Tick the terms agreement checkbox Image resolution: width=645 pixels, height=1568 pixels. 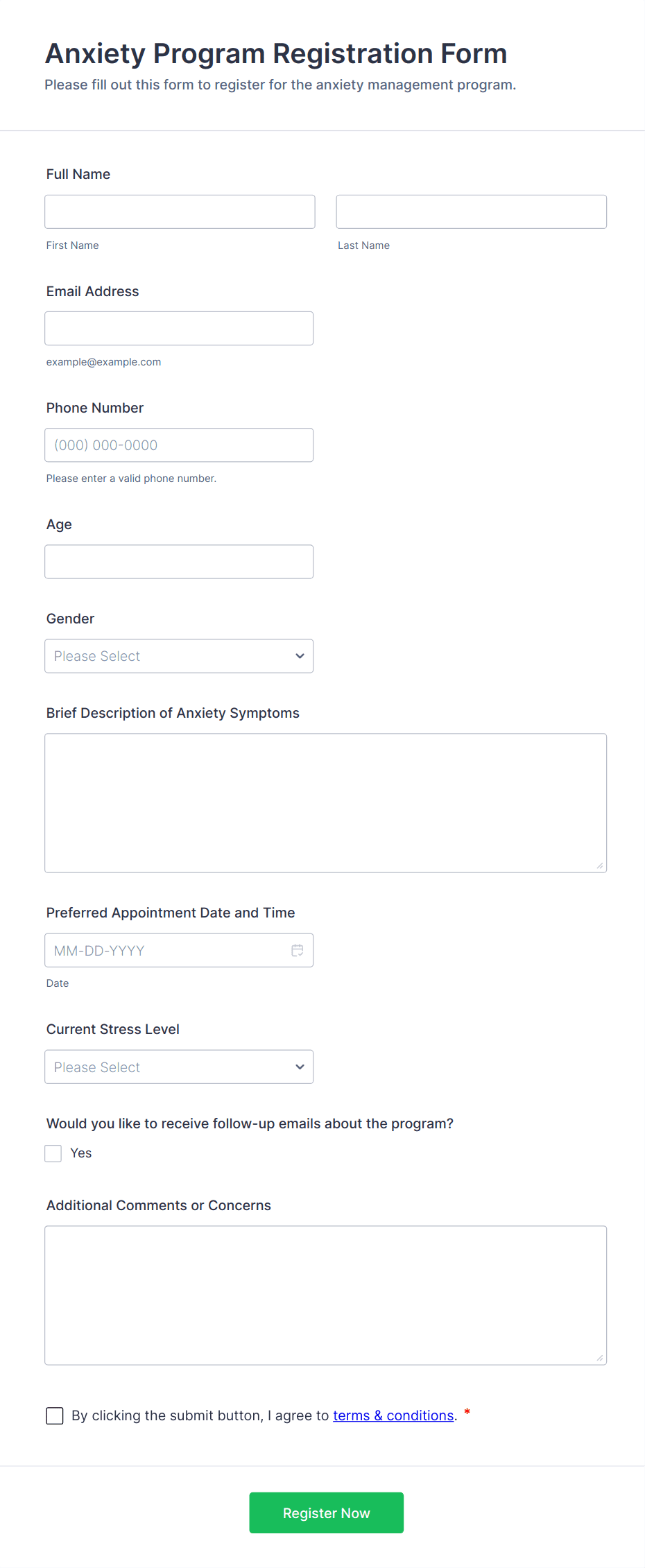55,1415
